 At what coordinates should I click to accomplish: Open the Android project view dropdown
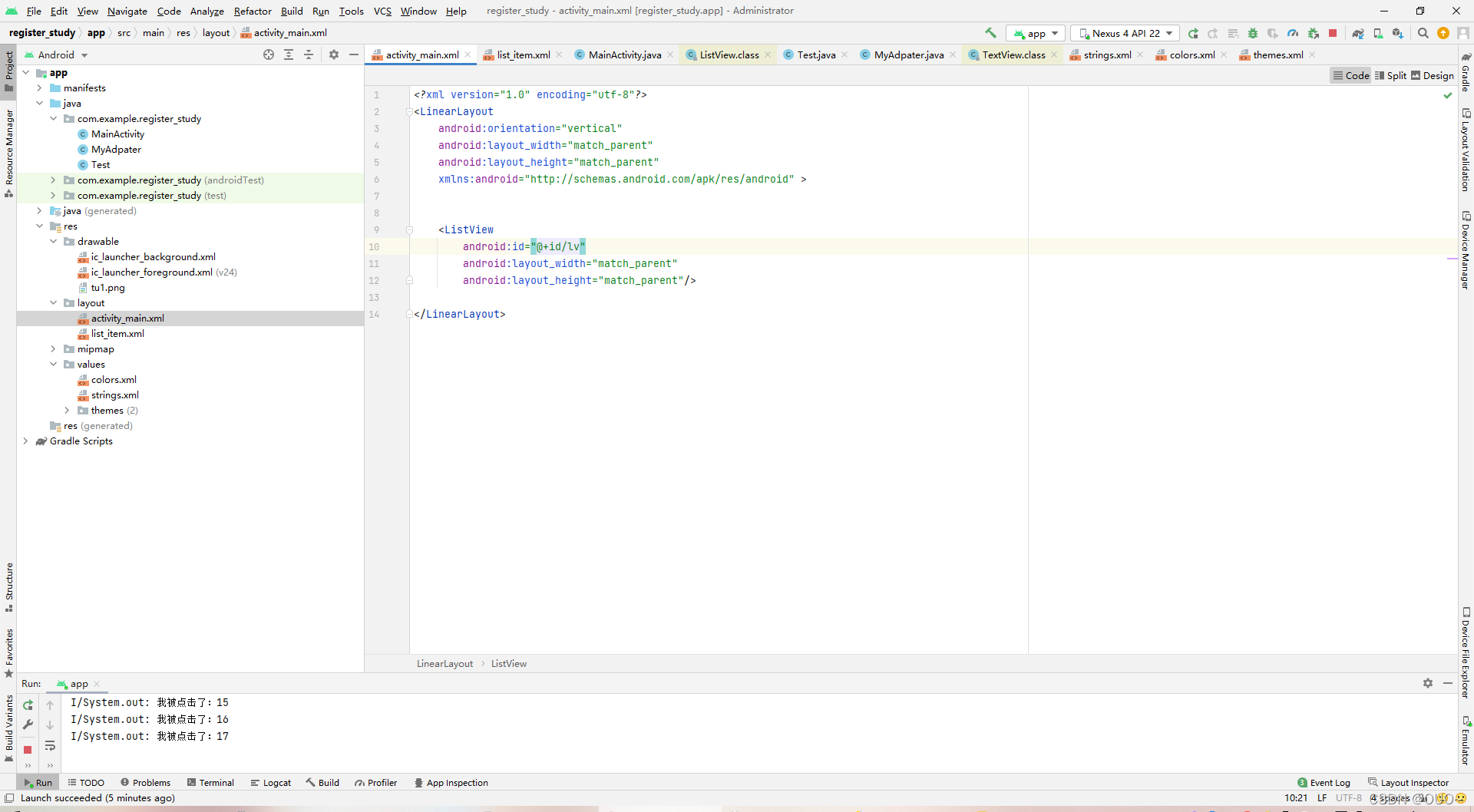click(x=57, y=54)
